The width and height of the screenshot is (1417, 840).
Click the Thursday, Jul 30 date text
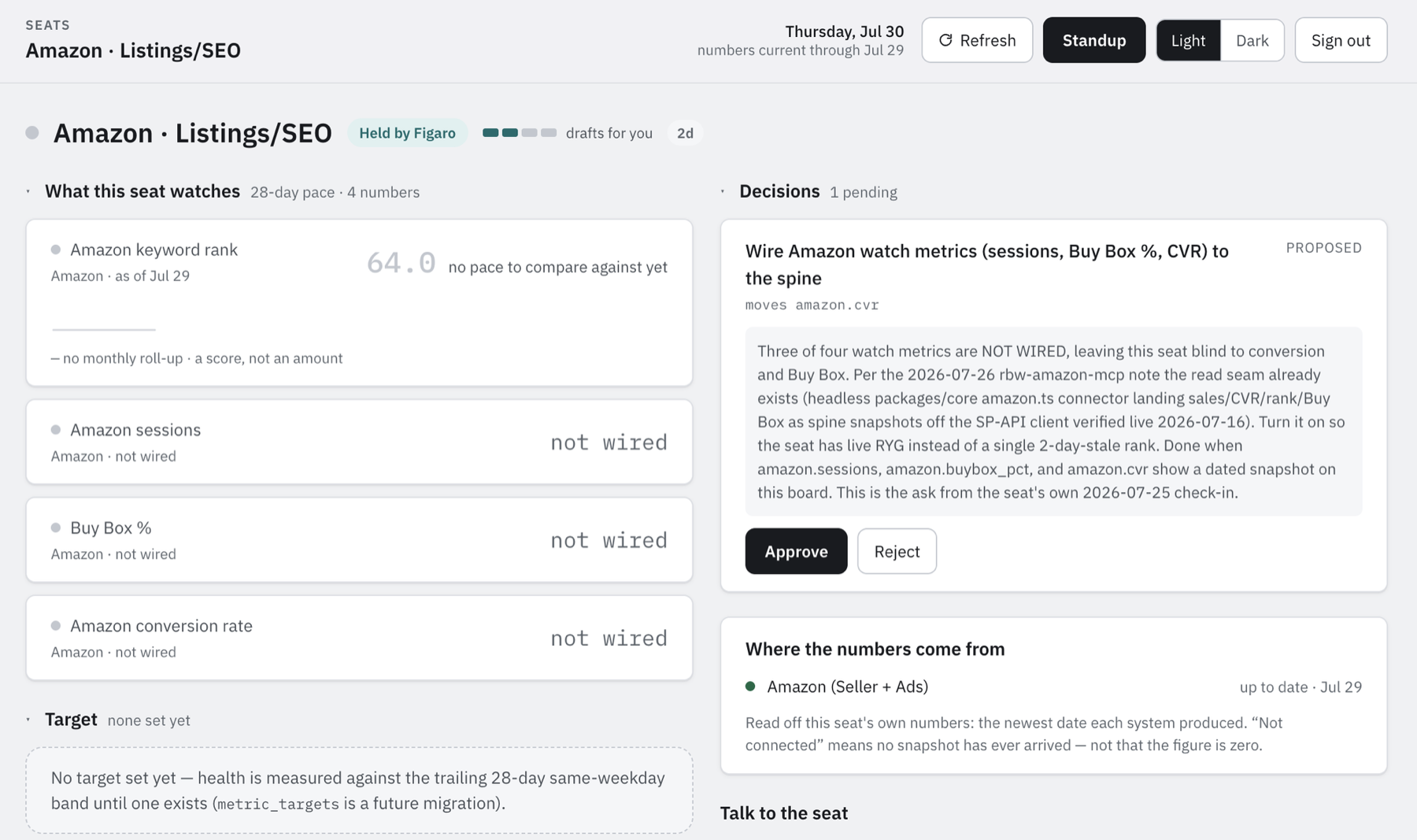pos(844,31)
